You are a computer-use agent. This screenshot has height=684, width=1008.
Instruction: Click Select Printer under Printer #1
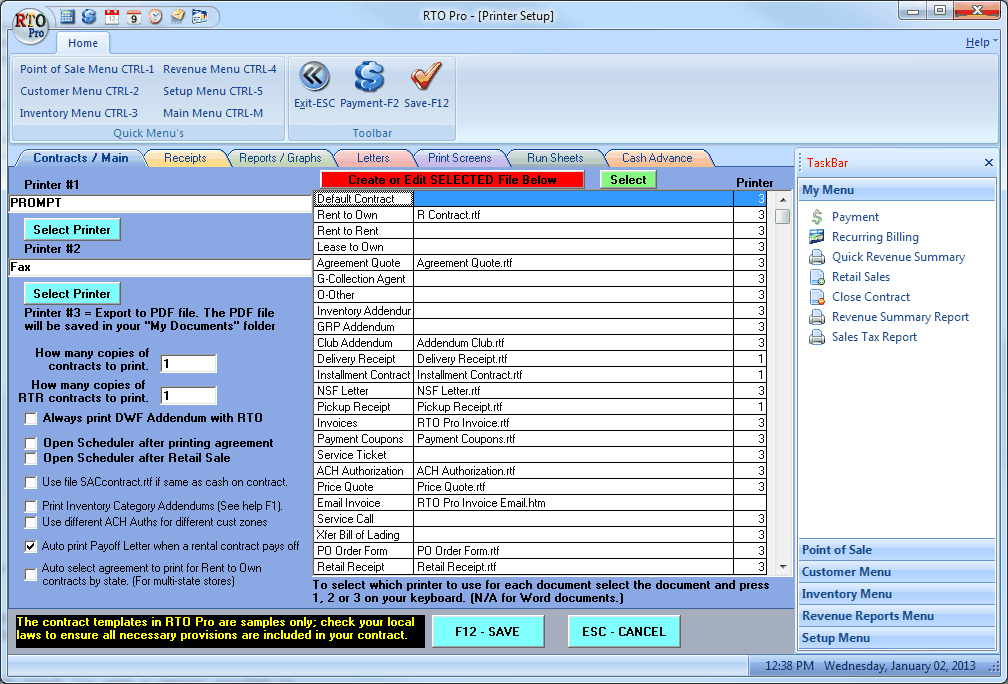[72, 230]
